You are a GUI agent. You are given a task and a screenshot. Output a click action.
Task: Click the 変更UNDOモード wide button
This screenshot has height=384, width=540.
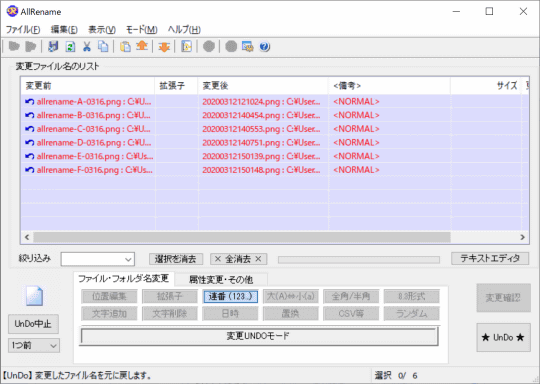(259, 336)
